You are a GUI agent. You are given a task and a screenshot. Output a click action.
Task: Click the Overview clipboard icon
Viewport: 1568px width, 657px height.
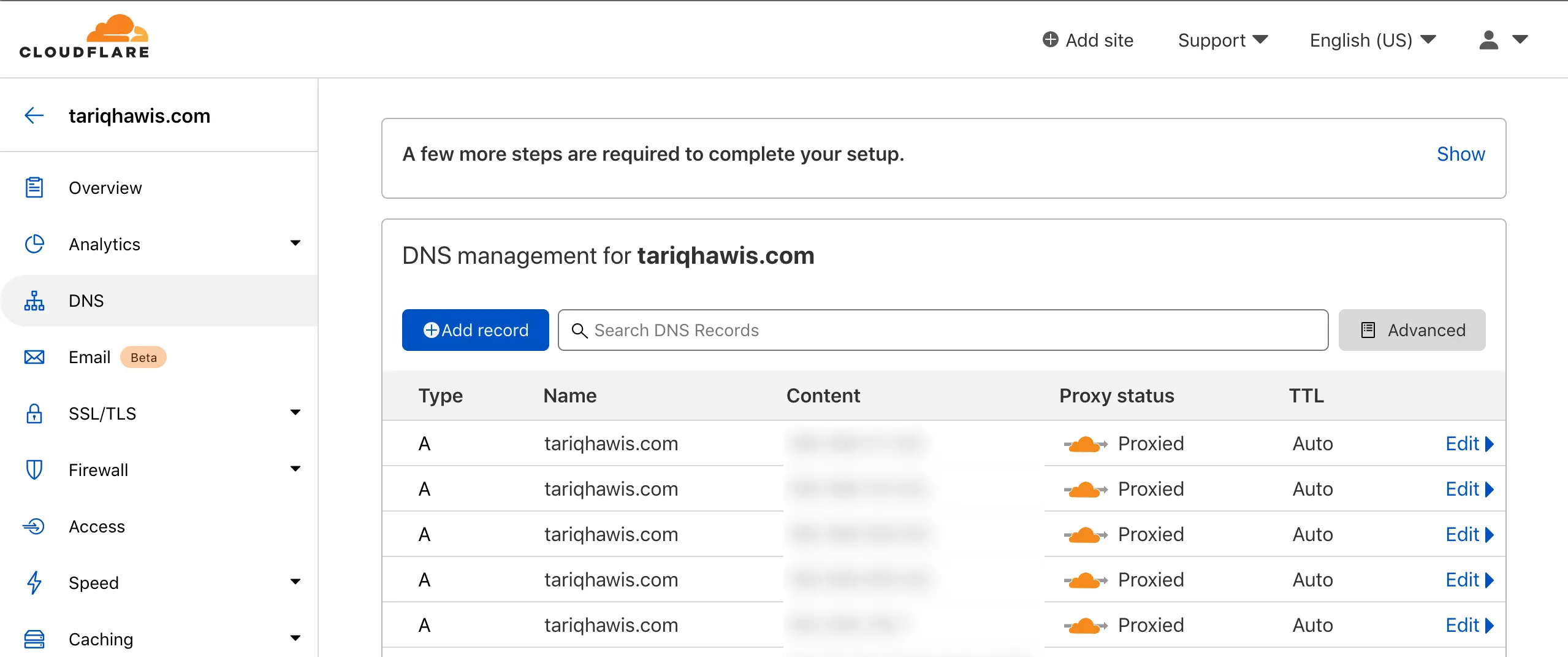(34, 188)
